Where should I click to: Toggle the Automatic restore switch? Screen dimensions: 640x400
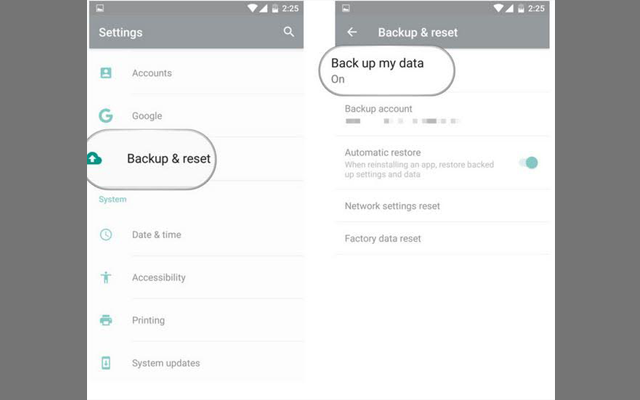(530, 162)
